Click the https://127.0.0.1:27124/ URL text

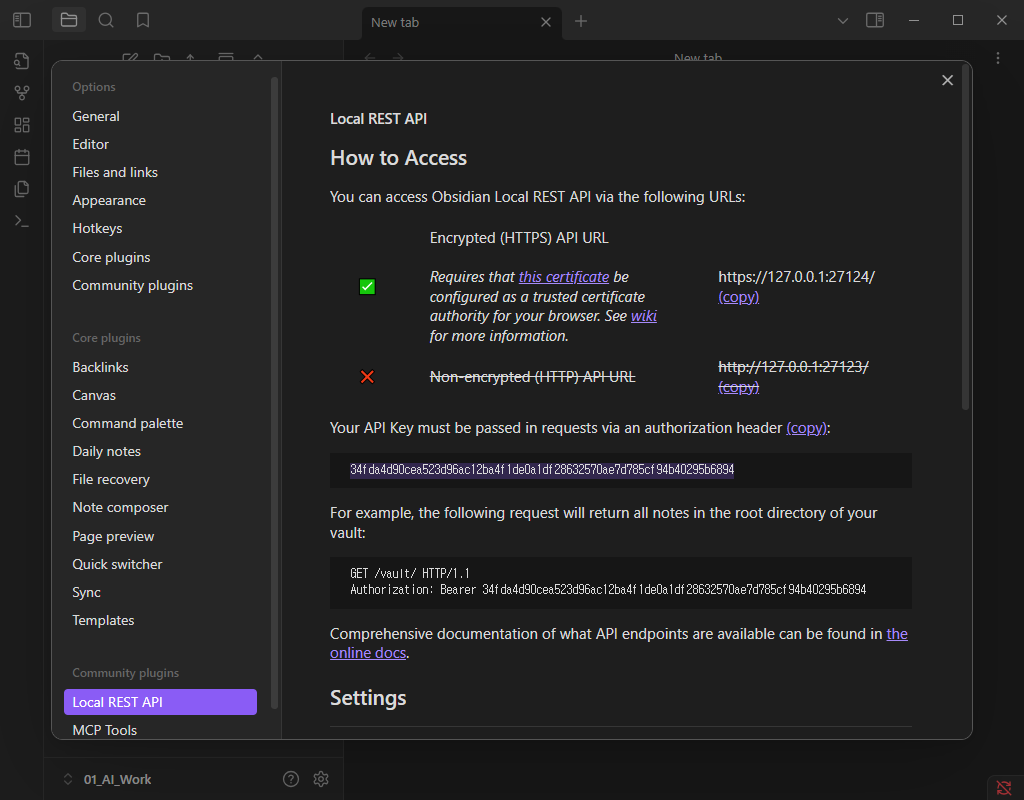pos(796,277)
